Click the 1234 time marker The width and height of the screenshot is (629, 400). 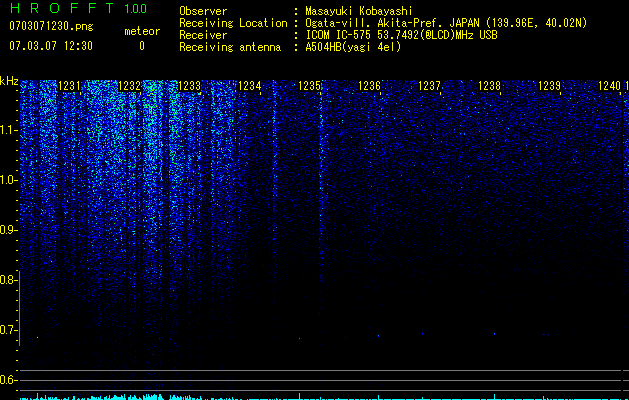coord(250,86)
